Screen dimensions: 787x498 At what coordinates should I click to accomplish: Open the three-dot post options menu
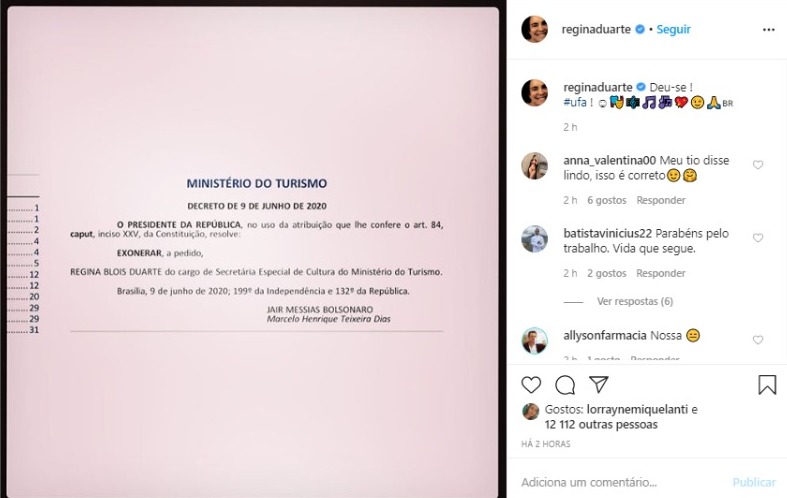(x=768, y=30)
